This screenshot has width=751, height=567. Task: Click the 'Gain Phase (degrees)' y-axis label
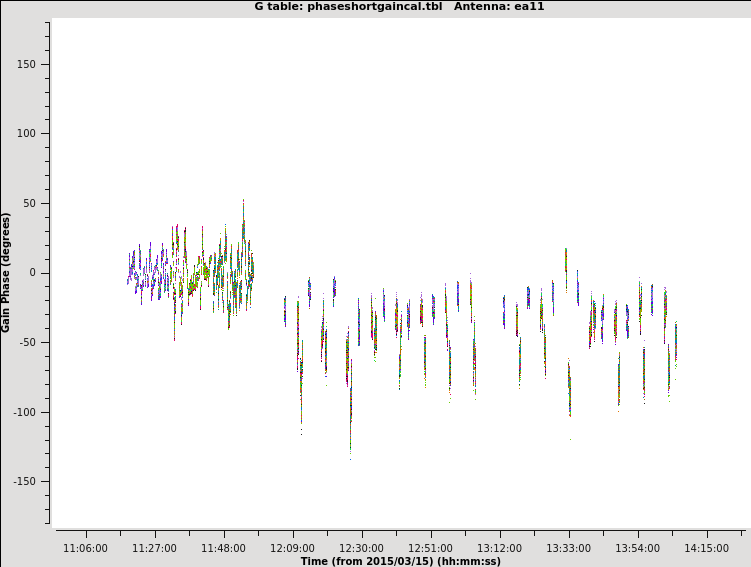point(7,272)
